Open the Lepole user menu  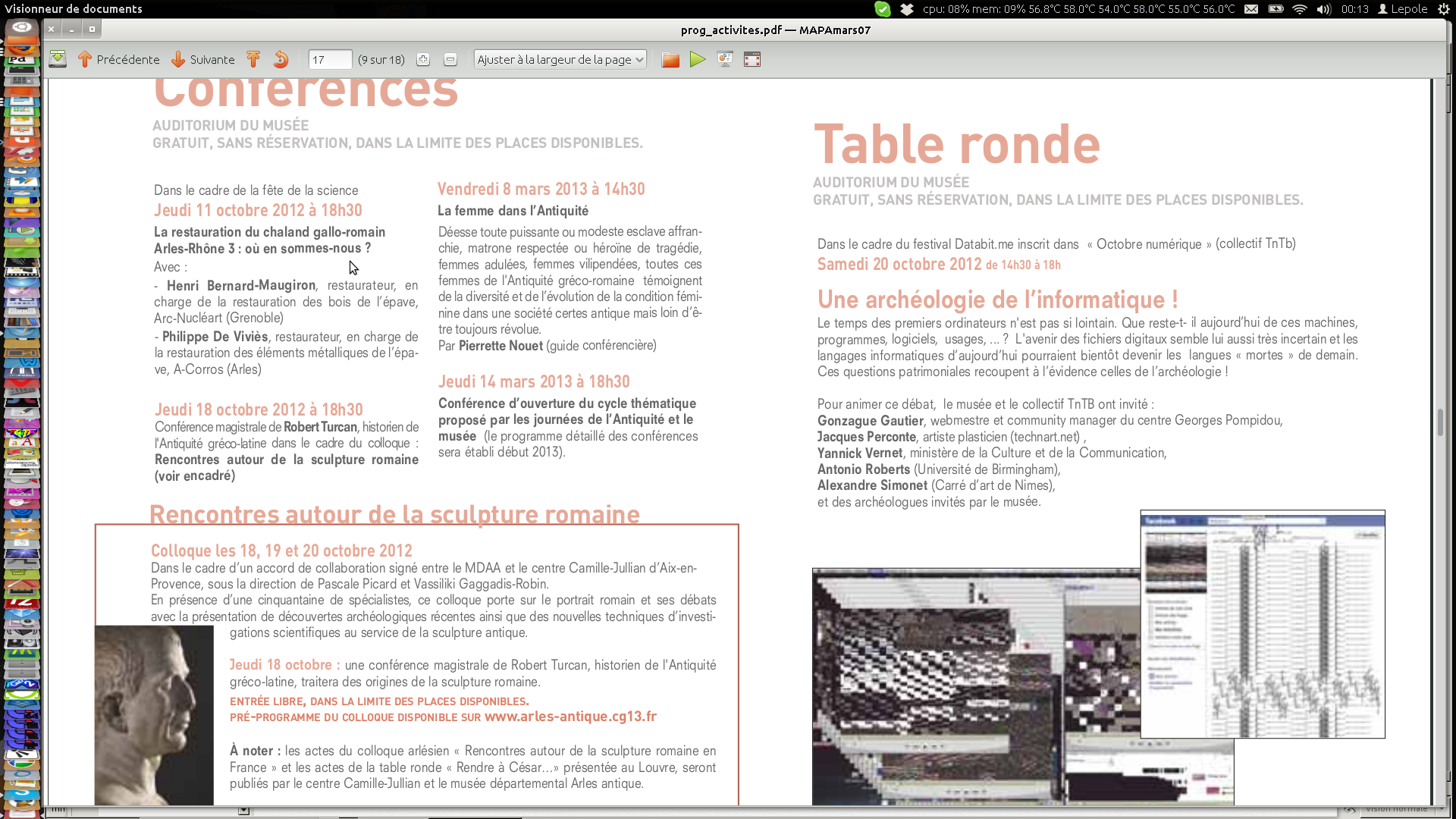pos(1402,9)
